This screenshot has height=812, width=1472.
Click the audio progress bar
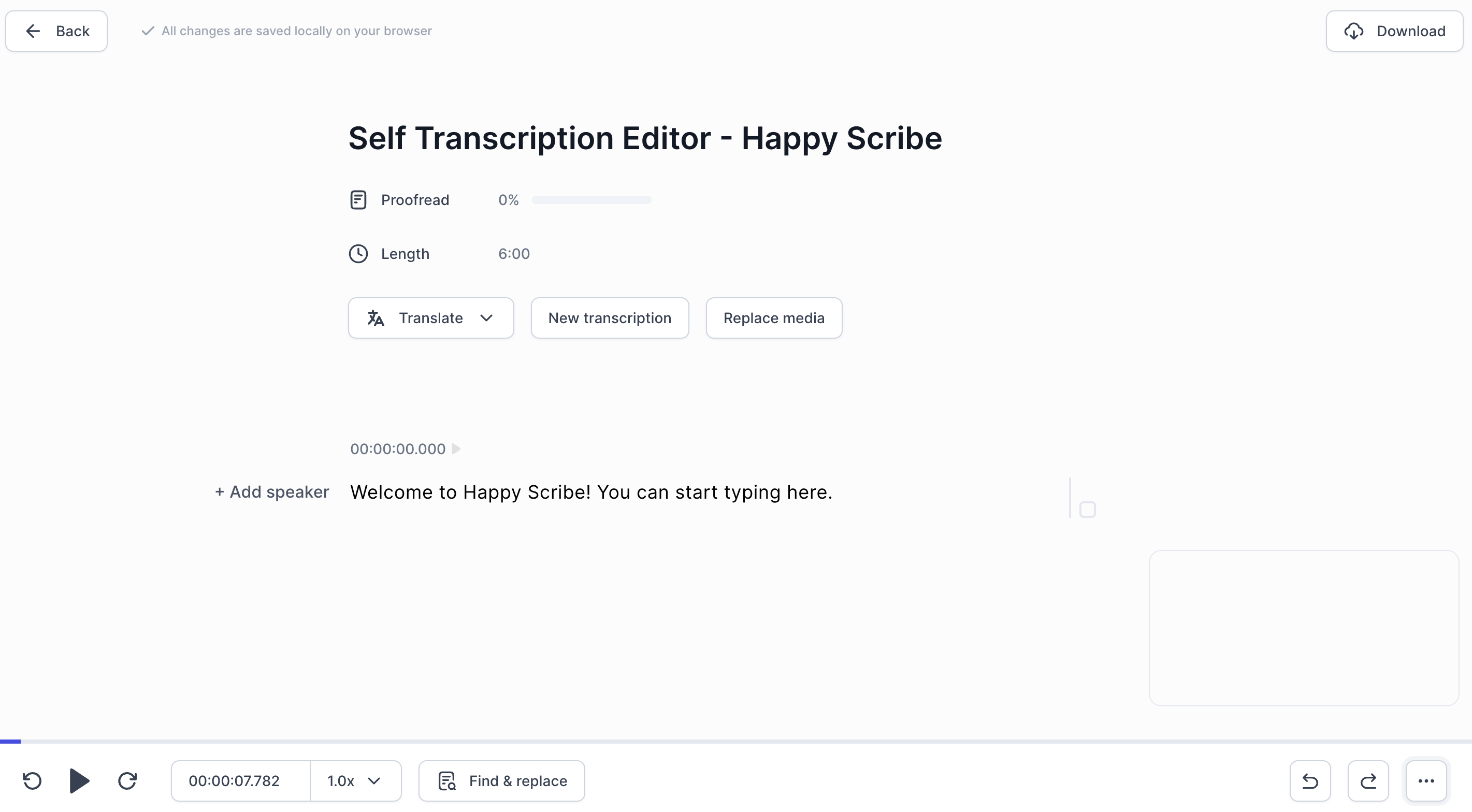[736, 741]
